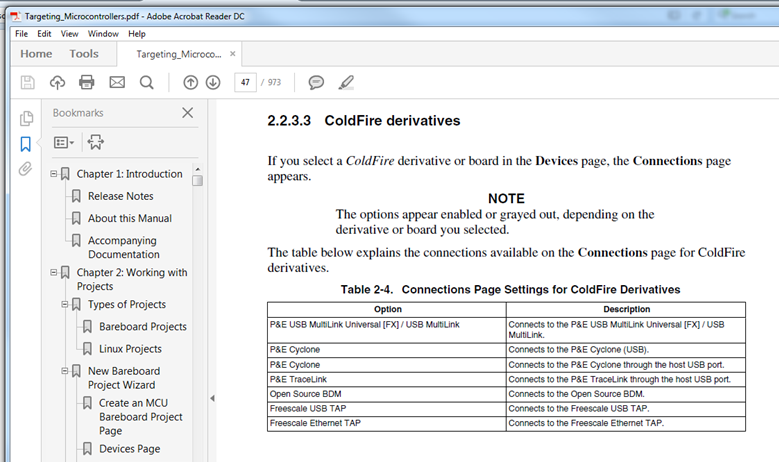Open Create an MCU Bareboard Project Page bookmark
Viewport: 779px width, 462px height.
[141, 417]
